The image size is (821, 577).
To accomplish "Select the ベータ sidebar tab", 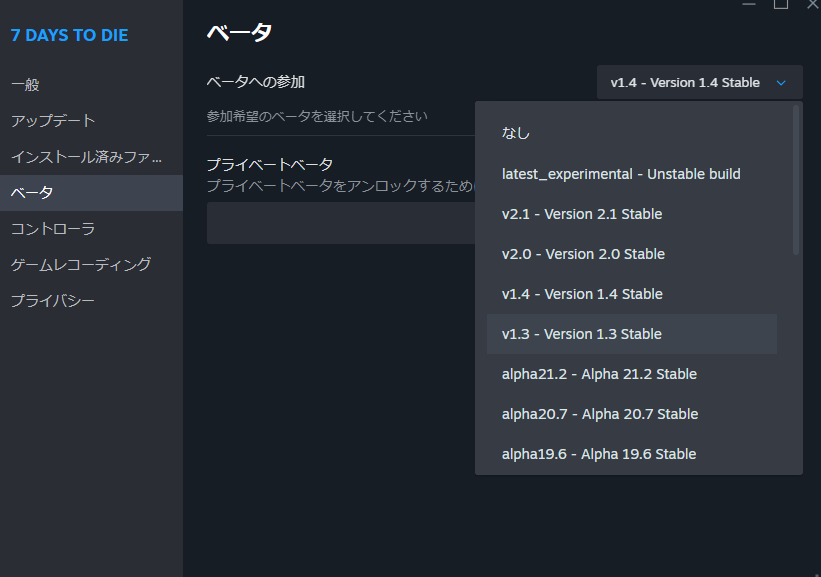I will [x=91, y=193].
